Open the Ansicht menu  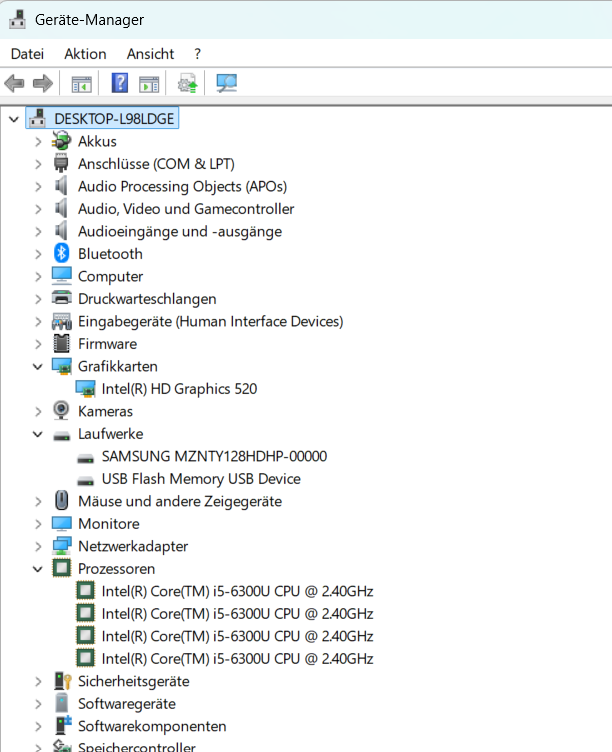pos(150,54)
